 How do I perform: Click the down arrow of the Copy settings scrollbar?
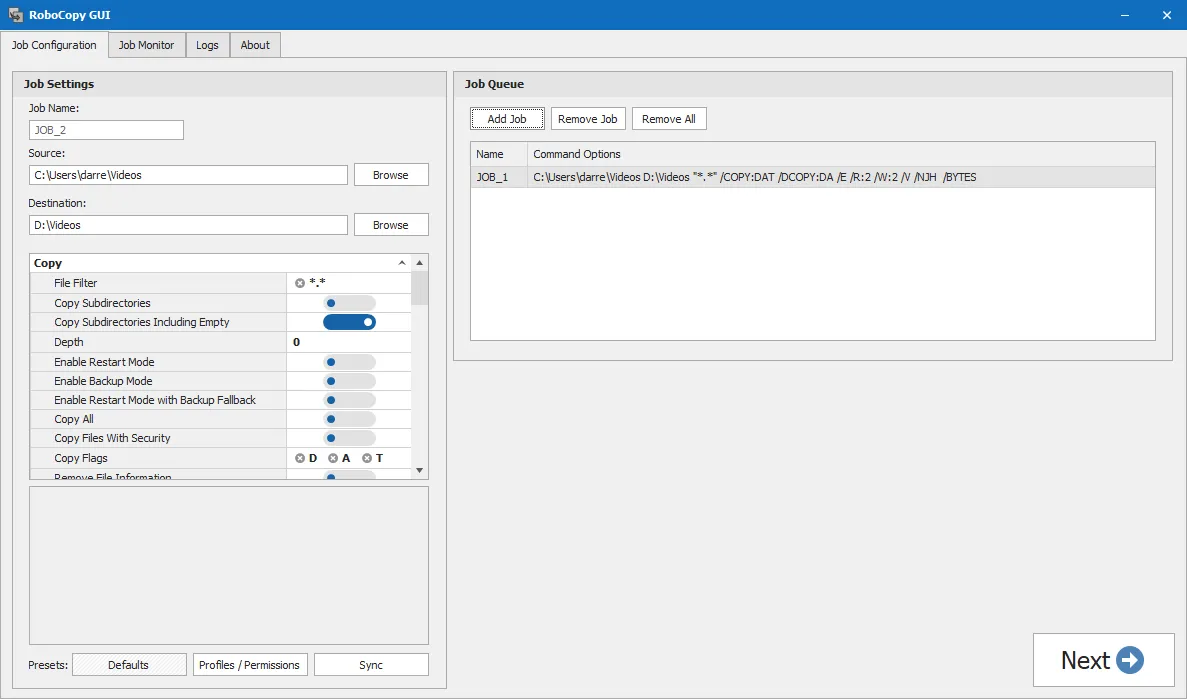(420, 469)
